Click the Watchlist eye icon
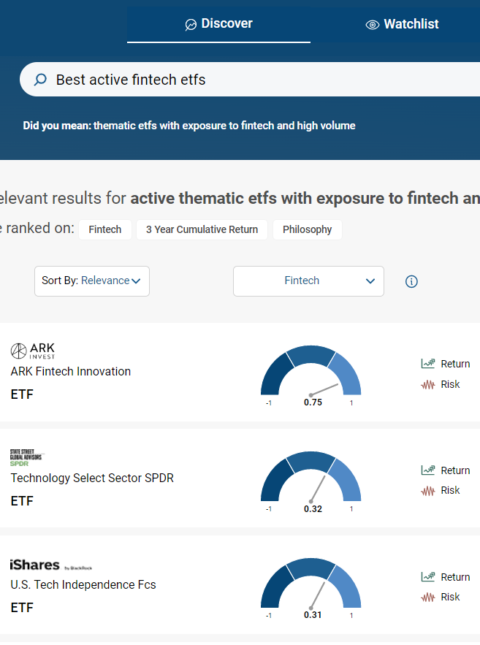 [x=372, y=25]
